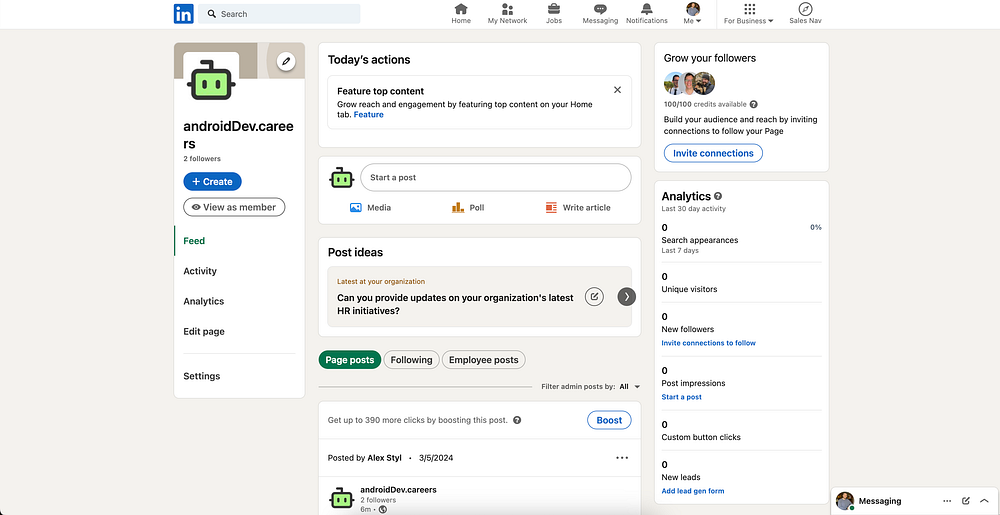Click Write article
1000x515 pixels.
578,207
